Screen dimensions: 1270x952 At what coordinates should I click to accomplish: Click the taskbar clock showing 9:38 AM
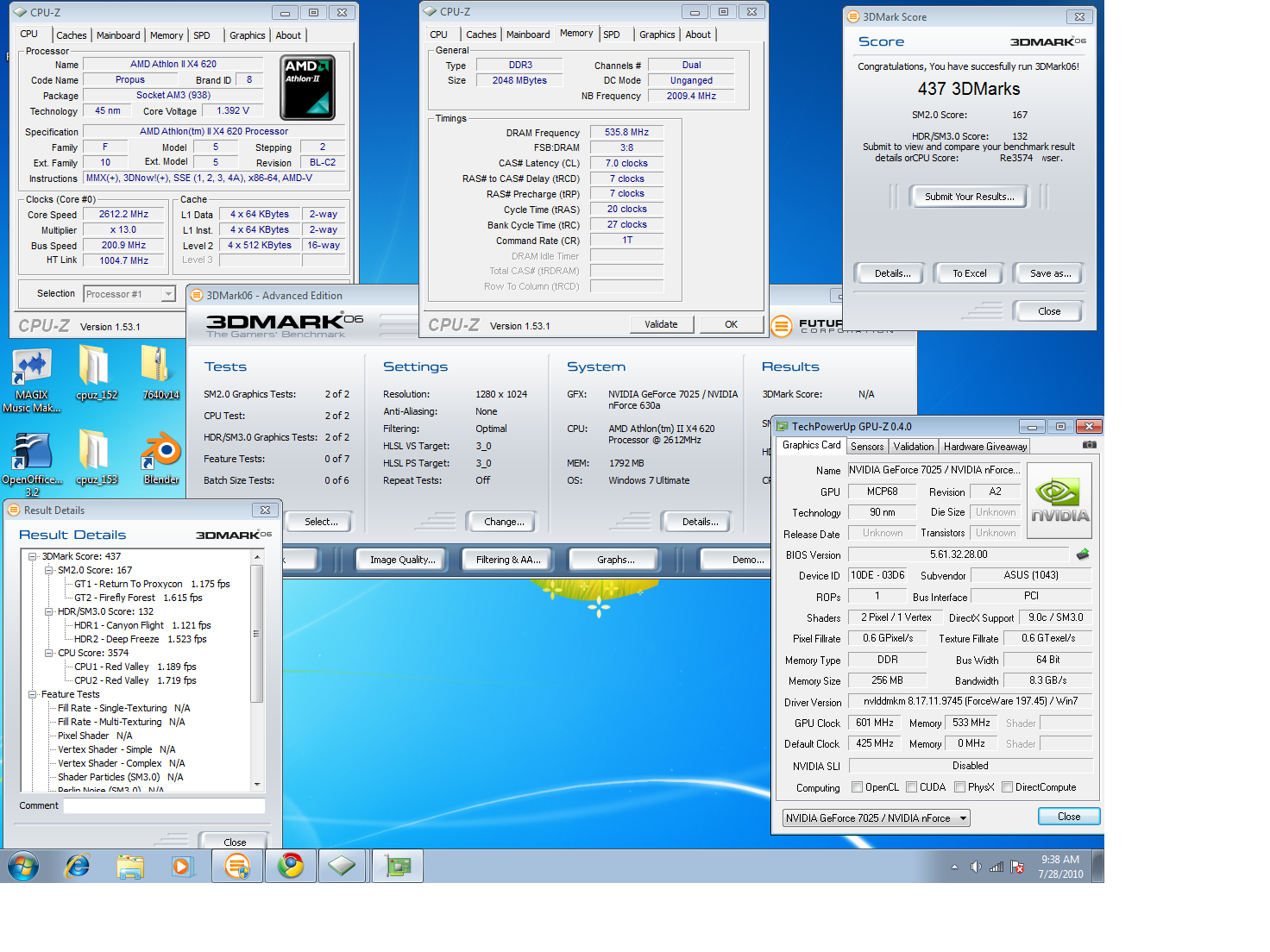click(1060, 867)
